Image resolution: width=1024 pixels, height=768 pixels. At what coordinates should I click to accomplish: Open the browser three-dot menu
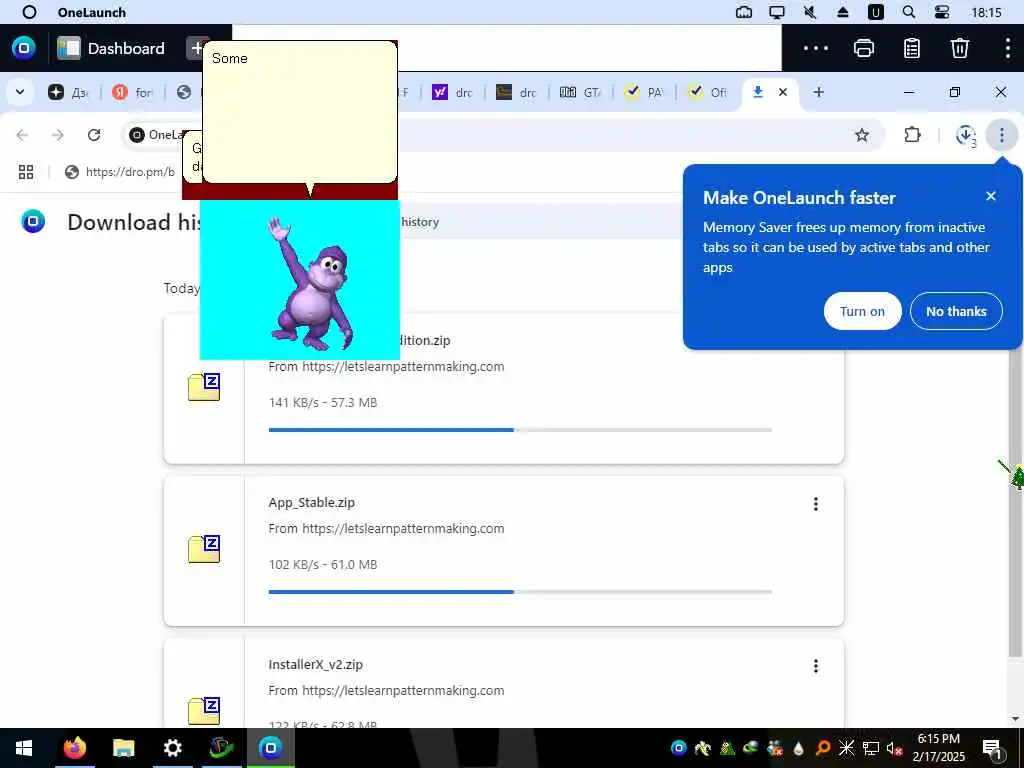click(x=1002, y=135)
